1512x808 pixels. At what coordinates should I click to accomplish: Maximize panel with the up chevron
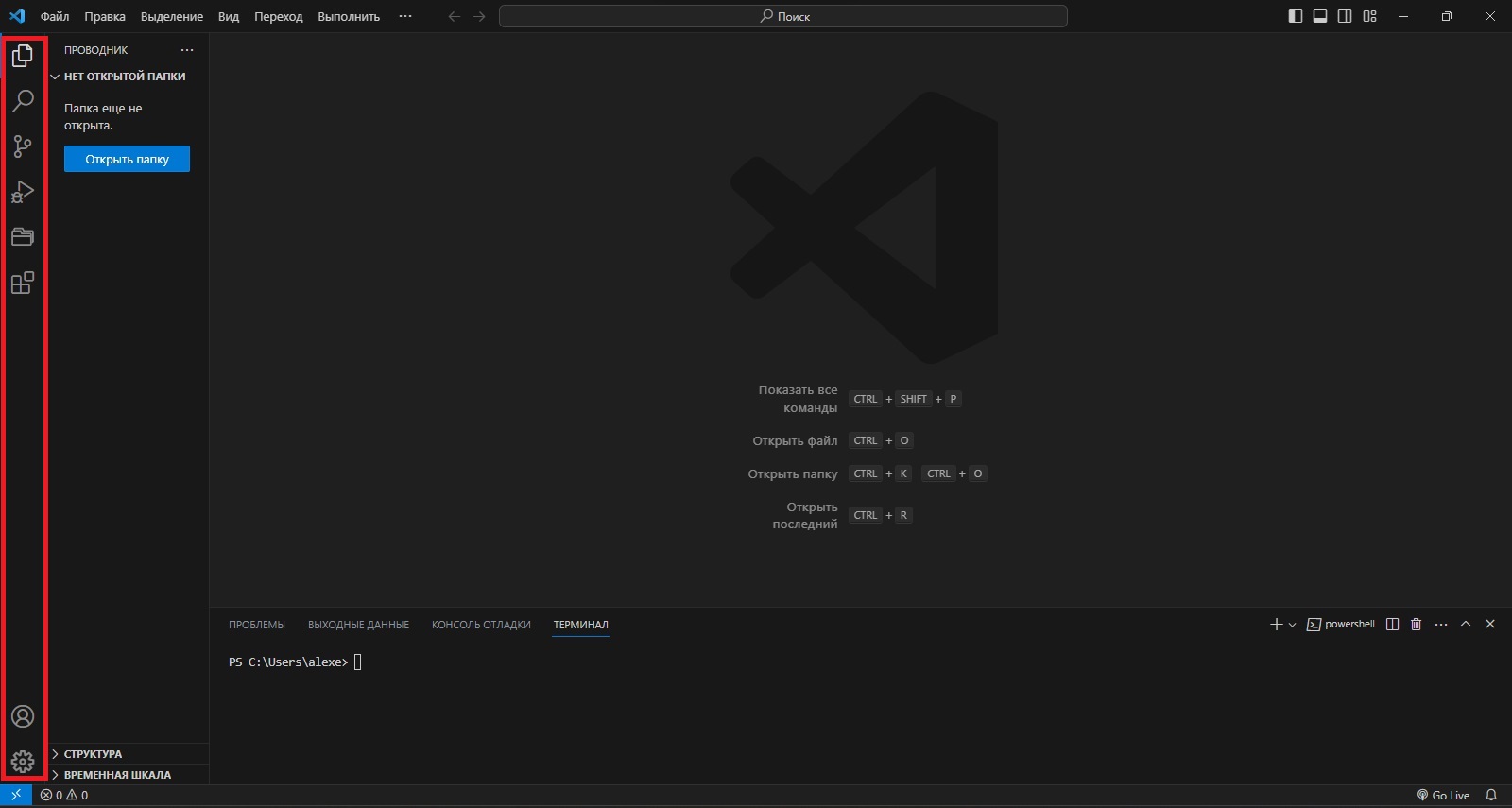coord(1466,625)
